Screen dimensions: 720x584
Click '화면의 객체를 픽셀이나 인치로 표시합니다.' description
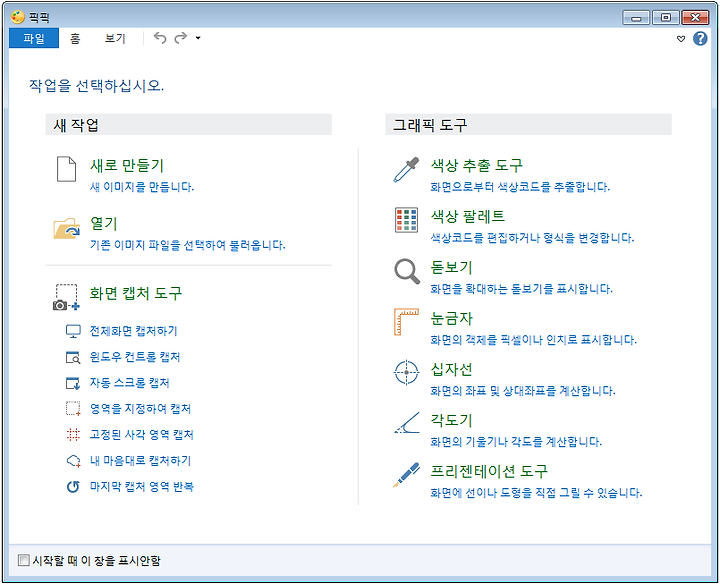pyautogui.click(x=533, y=340)
